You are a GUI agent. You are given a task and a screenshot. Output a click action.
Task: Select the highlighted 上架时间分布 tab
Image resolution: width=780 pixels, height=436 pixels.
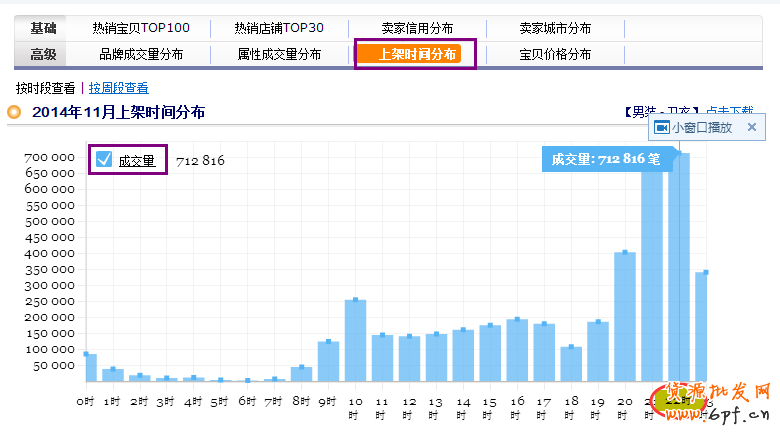[417, 54]
